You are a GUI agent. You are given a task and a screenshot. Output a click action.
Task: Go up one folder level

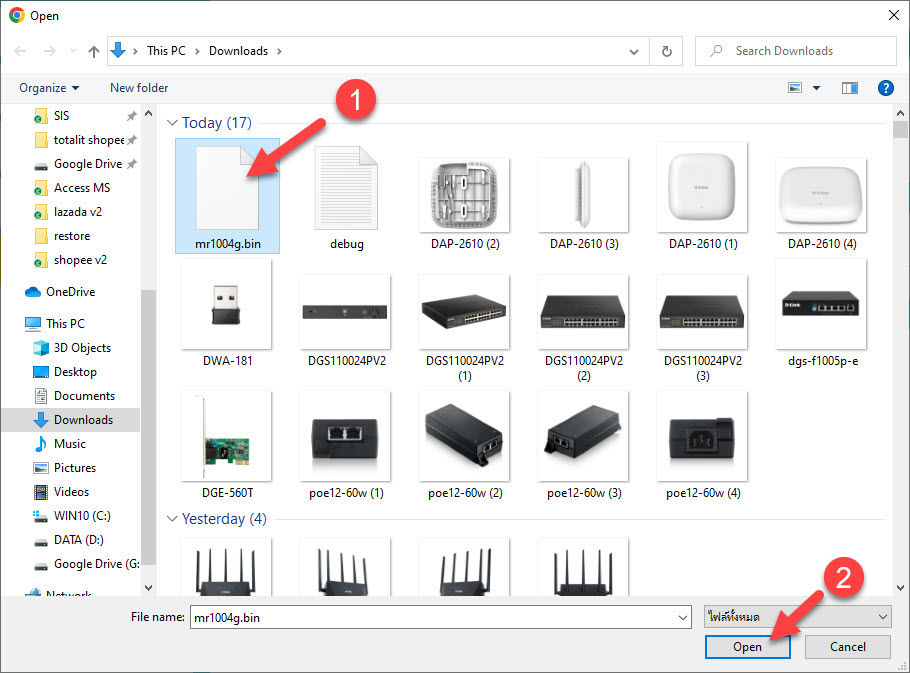[93, 51]
